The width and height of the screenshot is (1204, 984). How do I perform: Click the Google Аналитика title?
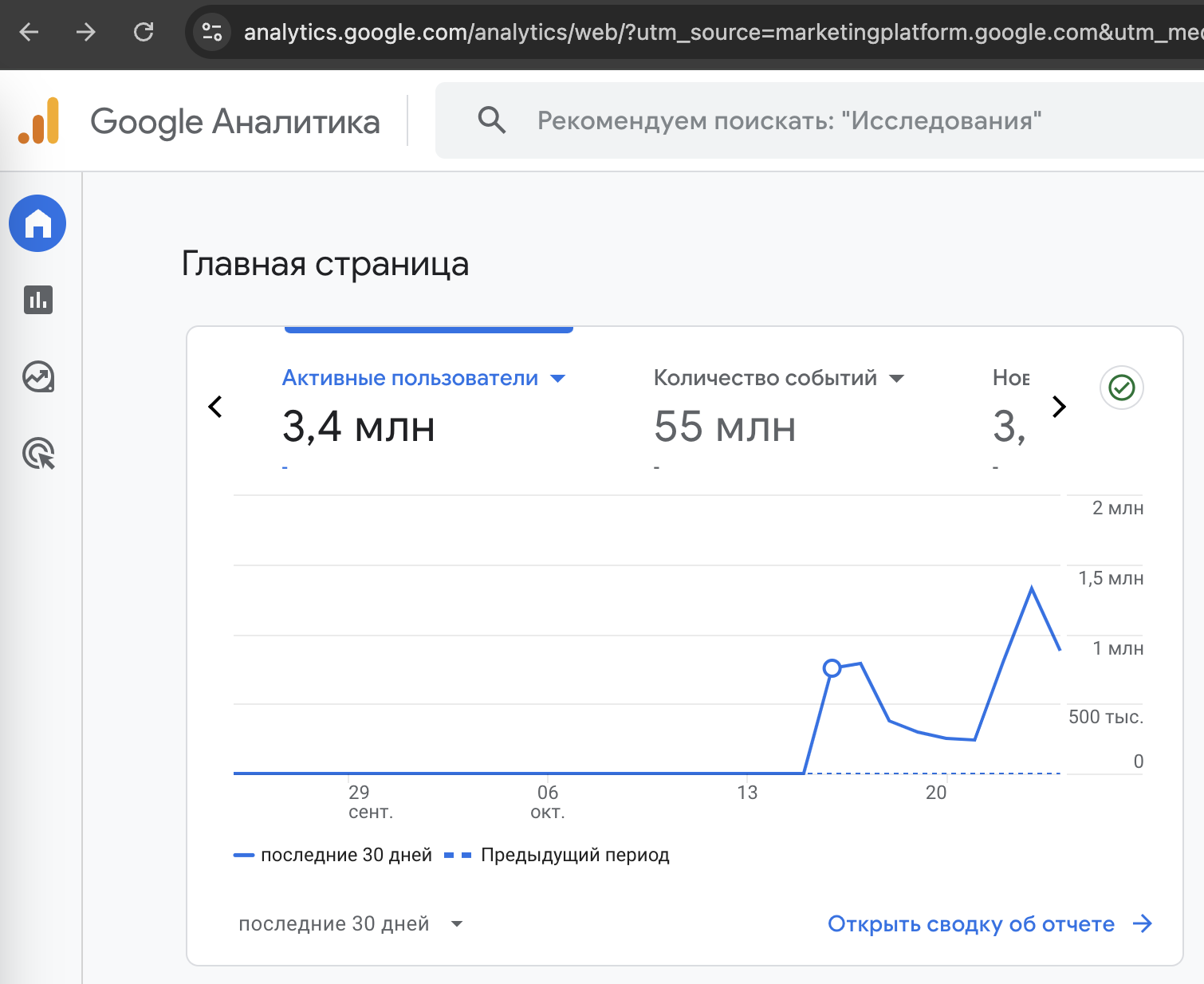(x=235, y=122)
